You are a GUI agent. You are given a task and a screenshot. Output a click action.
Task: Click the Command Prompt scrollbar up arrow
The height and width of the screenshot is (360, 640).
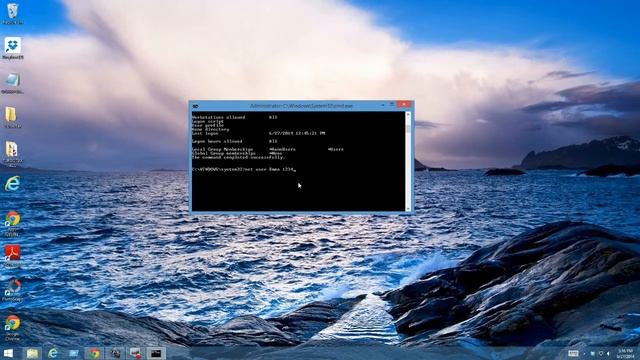tap(408, 115)
